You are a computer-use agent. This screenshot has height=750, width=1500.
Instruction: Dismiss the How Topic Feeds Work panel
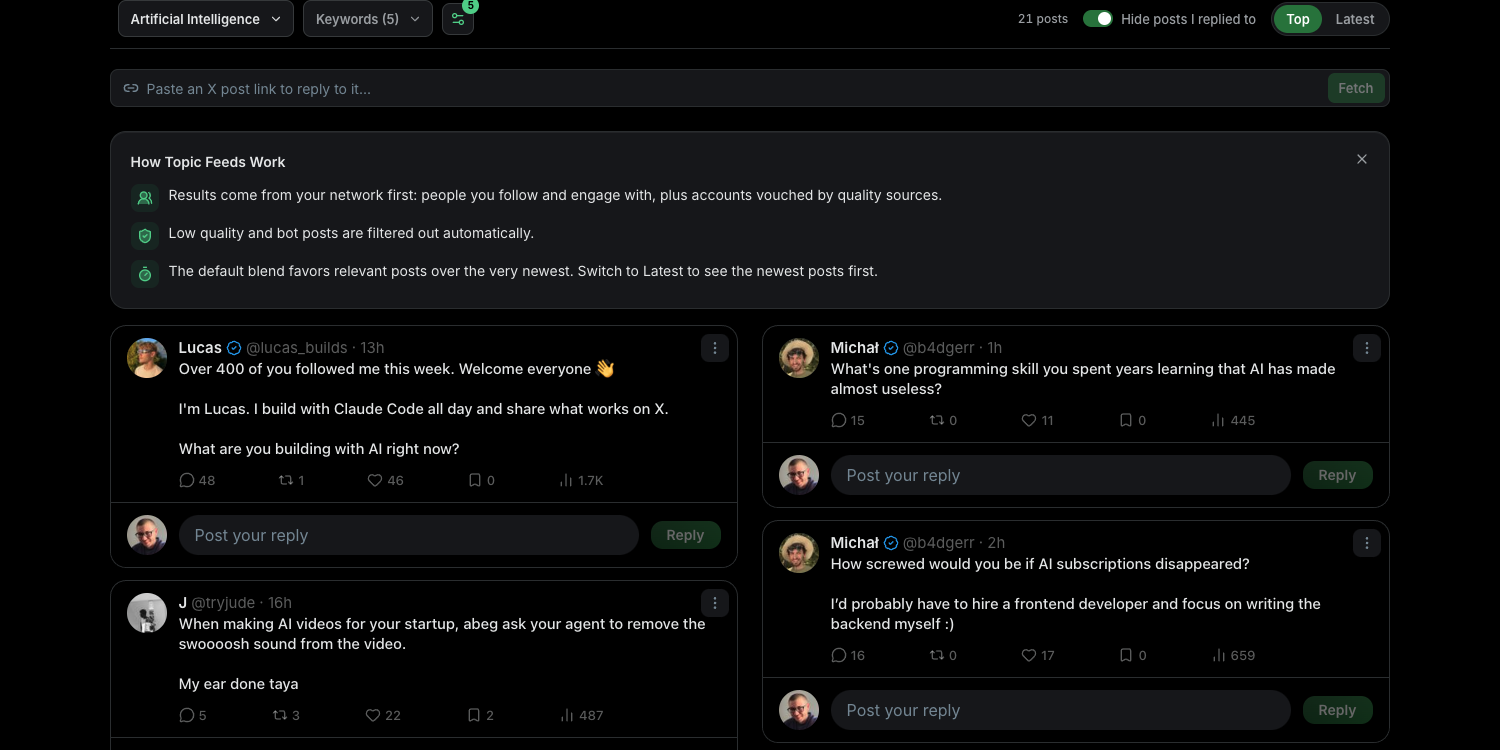point(1361,159)
